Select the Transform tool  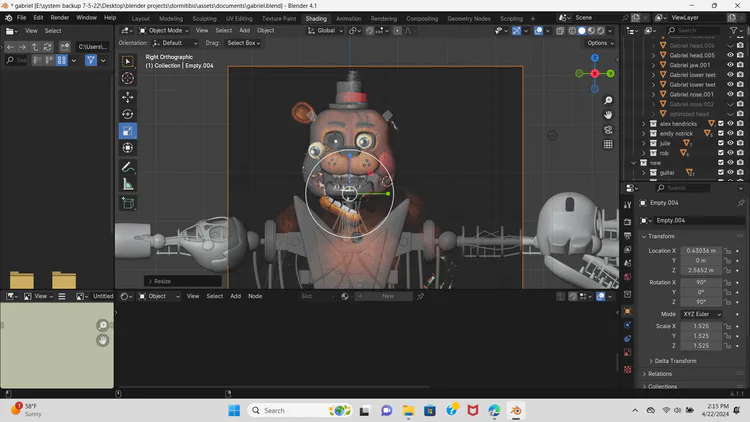pos(128,148)
